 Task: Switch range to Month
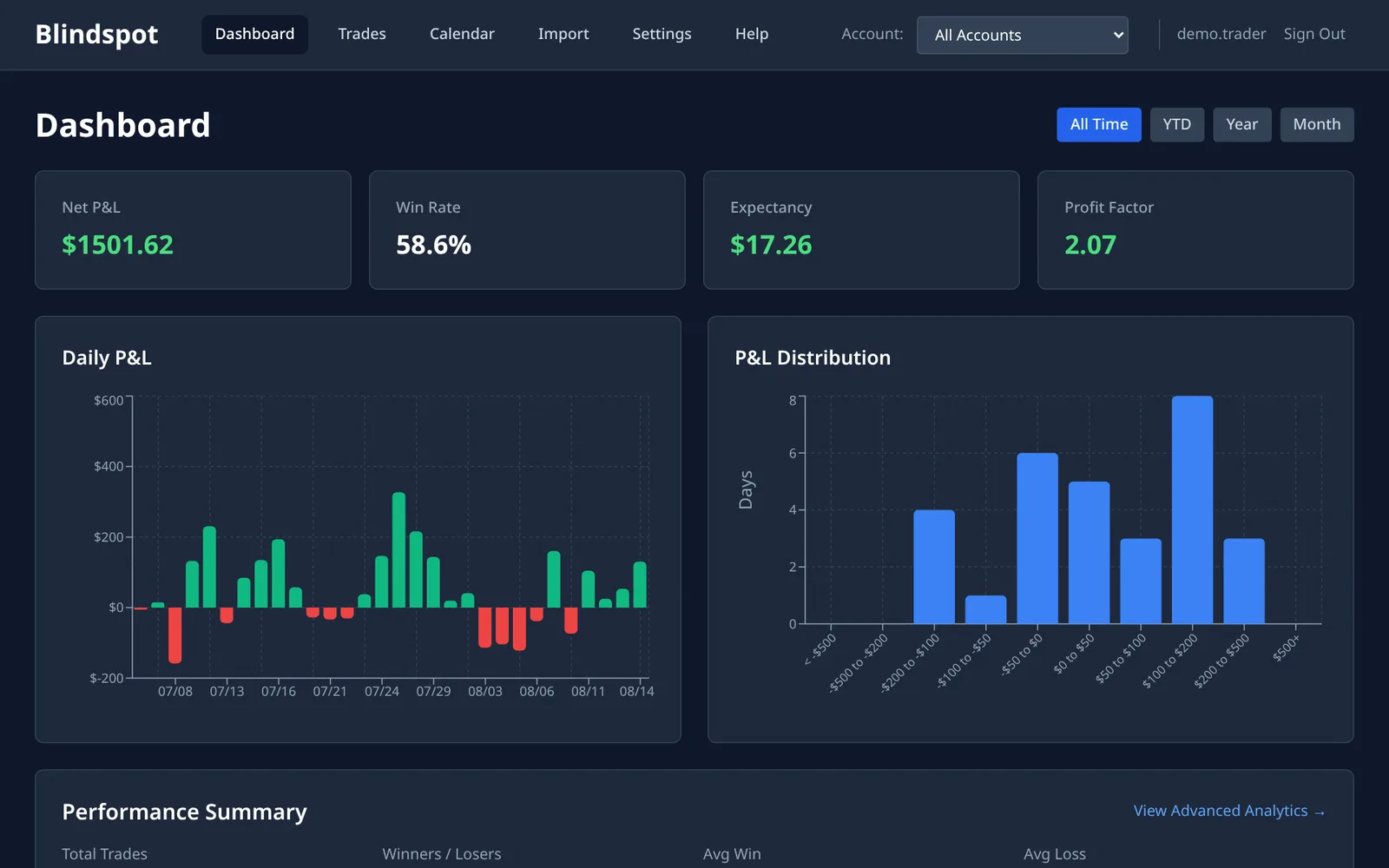coord(1317,124)
